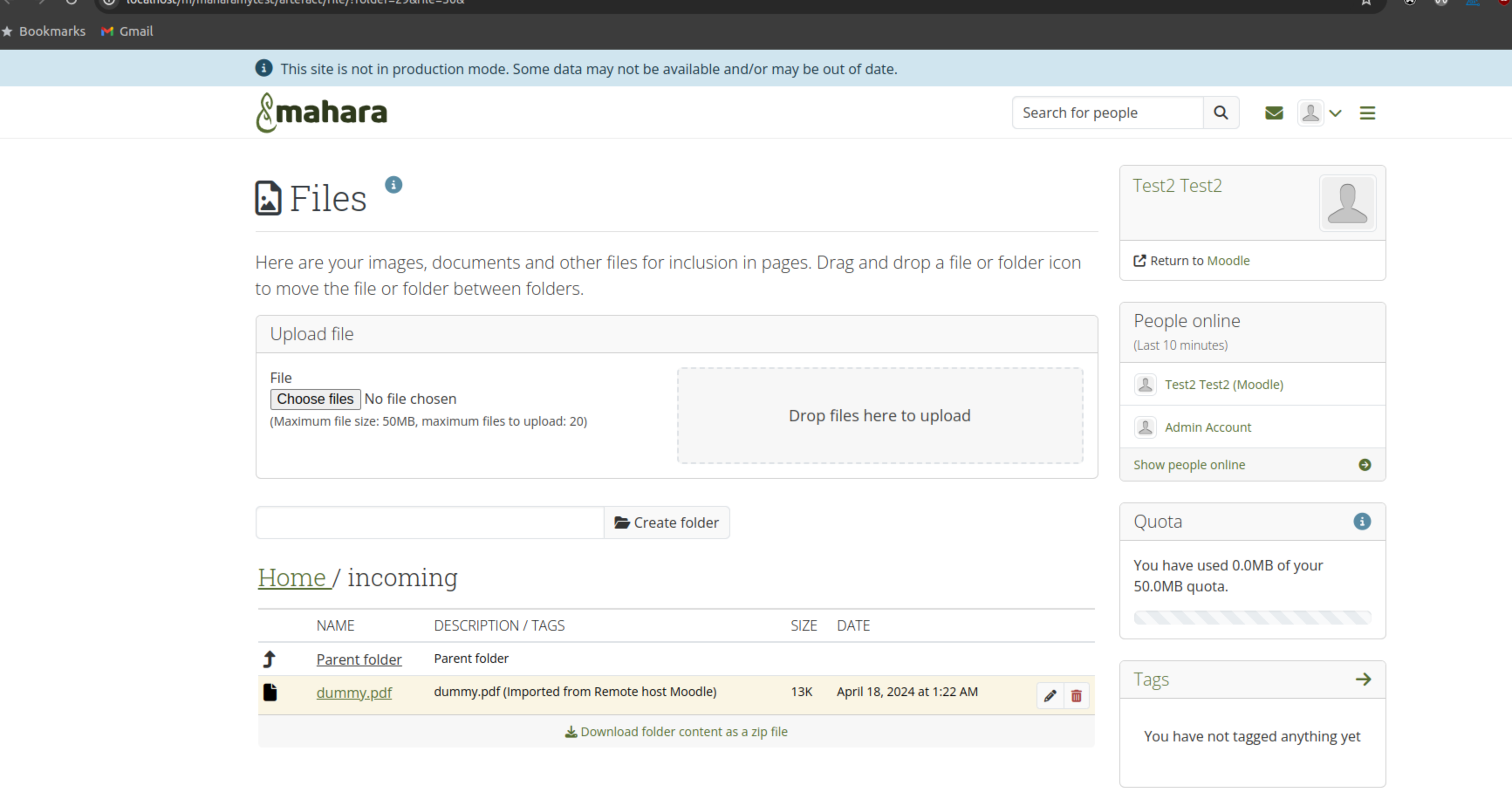Click the site info icon in banner
This screenshot has height=799, width=1512.
263,68
